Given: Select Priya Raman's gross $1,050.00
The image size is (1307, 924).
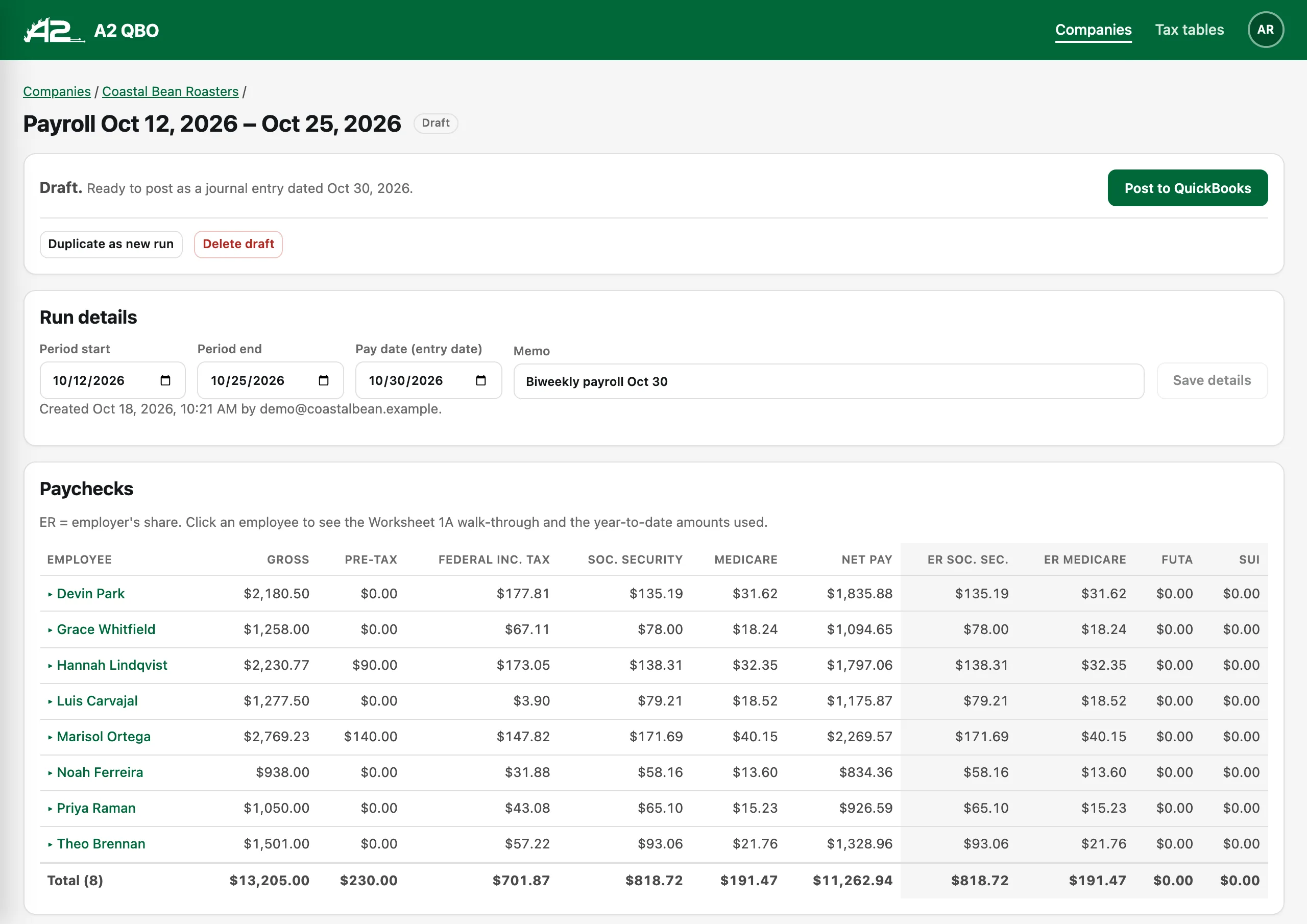Looking at the screenshot, I should [x=277, y=809].
